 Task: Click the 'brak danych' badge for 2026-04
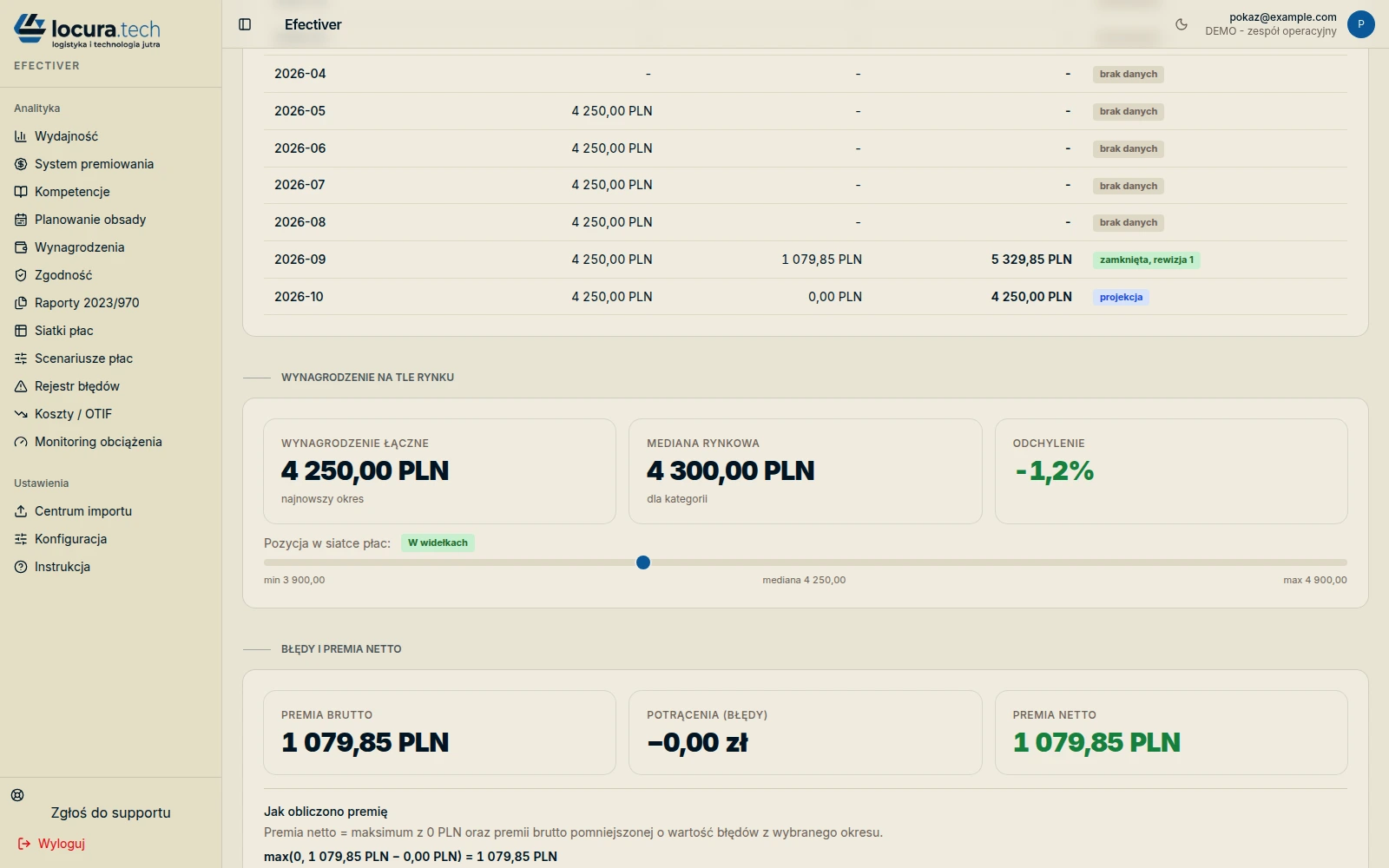[x=1128, y=75]
